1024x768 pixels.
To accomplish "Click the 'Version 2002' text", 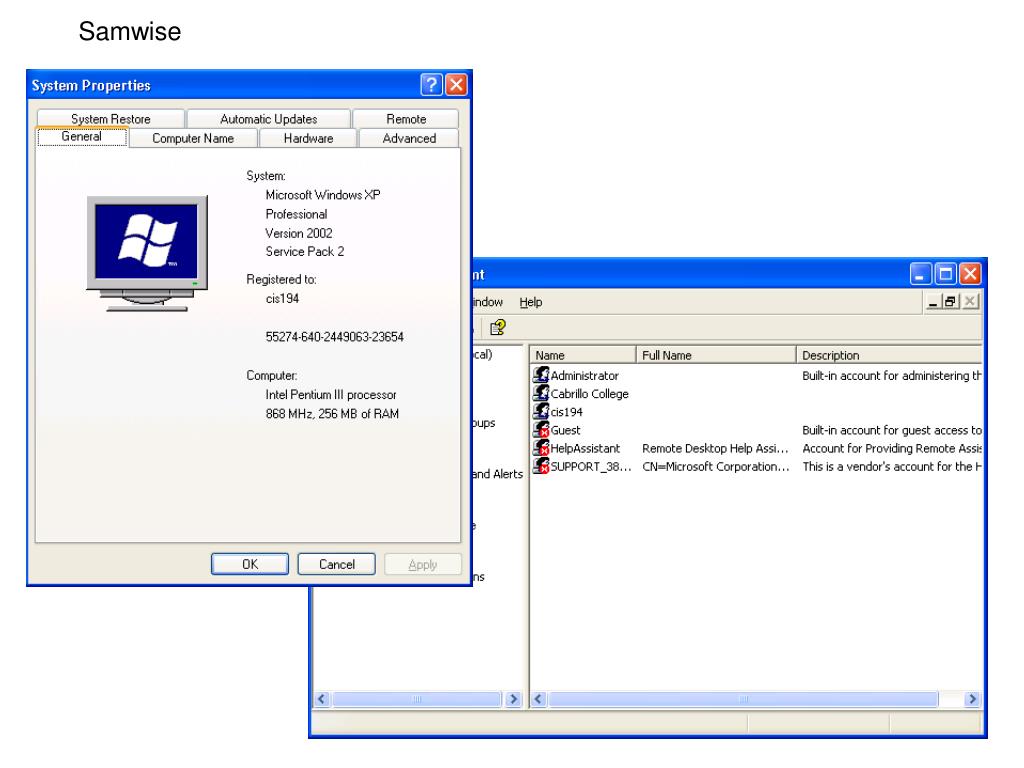I will pos(298,233).
